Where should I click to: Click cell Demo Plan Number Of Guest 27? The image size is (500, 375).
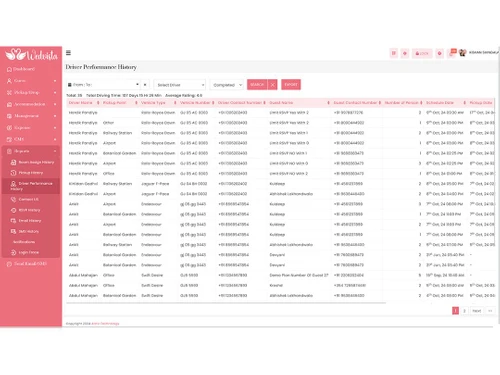click(299, 275)
